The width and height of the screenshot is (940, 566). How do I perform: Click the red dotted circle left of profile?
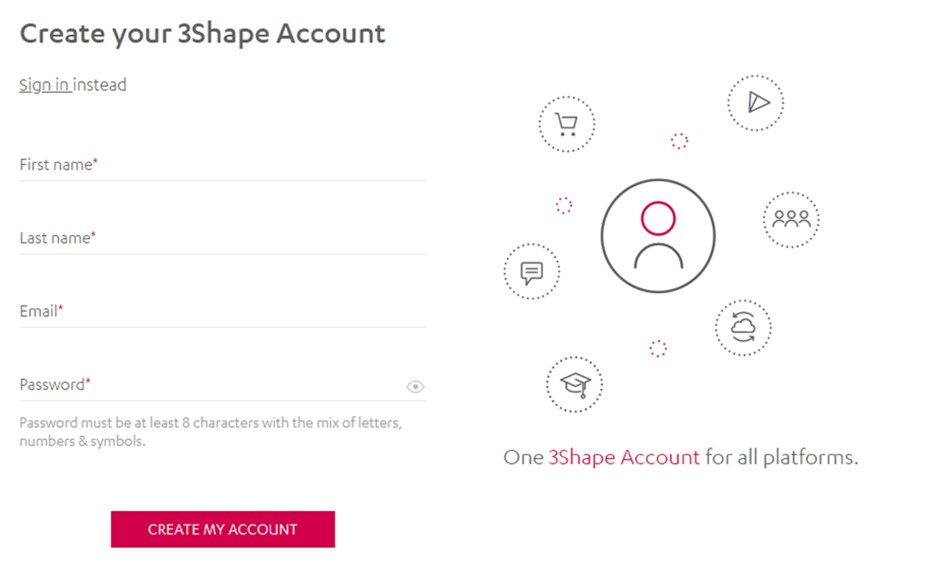pos(564,205)
